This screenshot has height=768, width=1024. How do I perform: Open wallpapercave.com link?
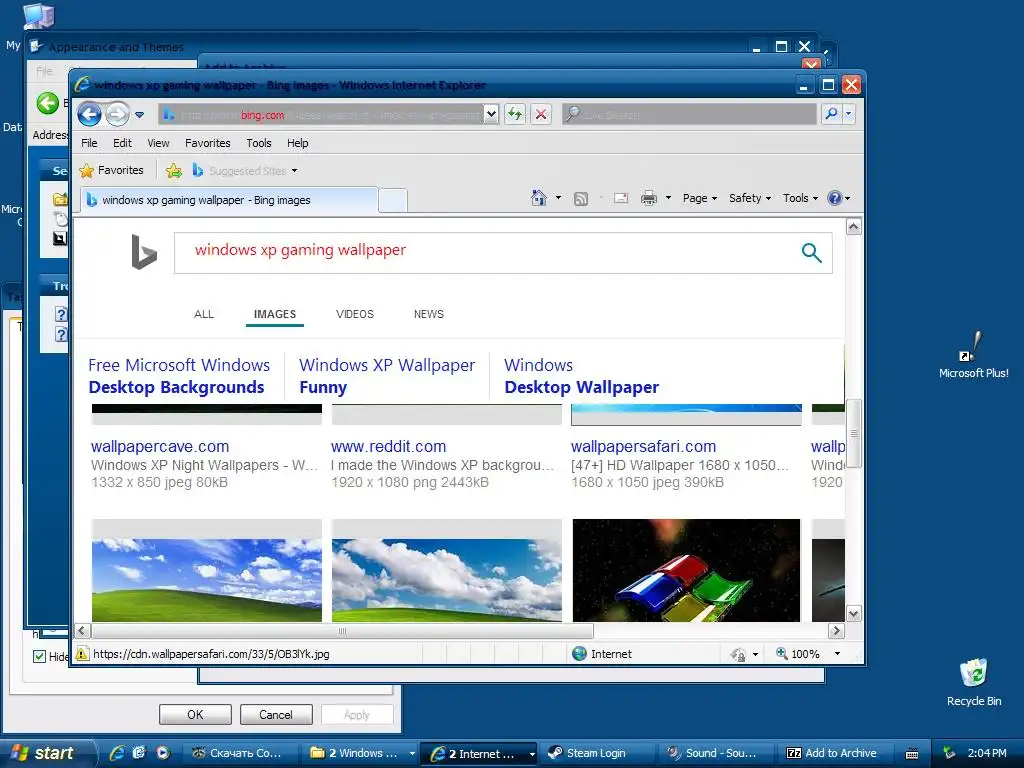160,447
